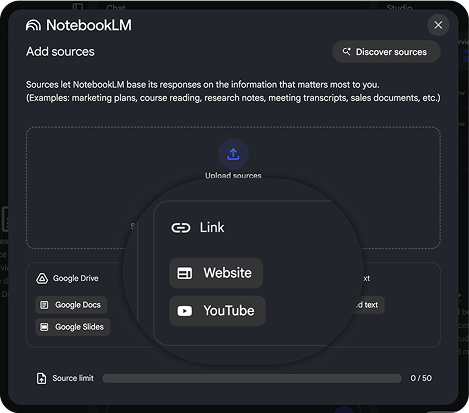Choose Google Slides as source
Viewport: 469px width, 413px height.
pyautogui.click(x=73, y=327)
